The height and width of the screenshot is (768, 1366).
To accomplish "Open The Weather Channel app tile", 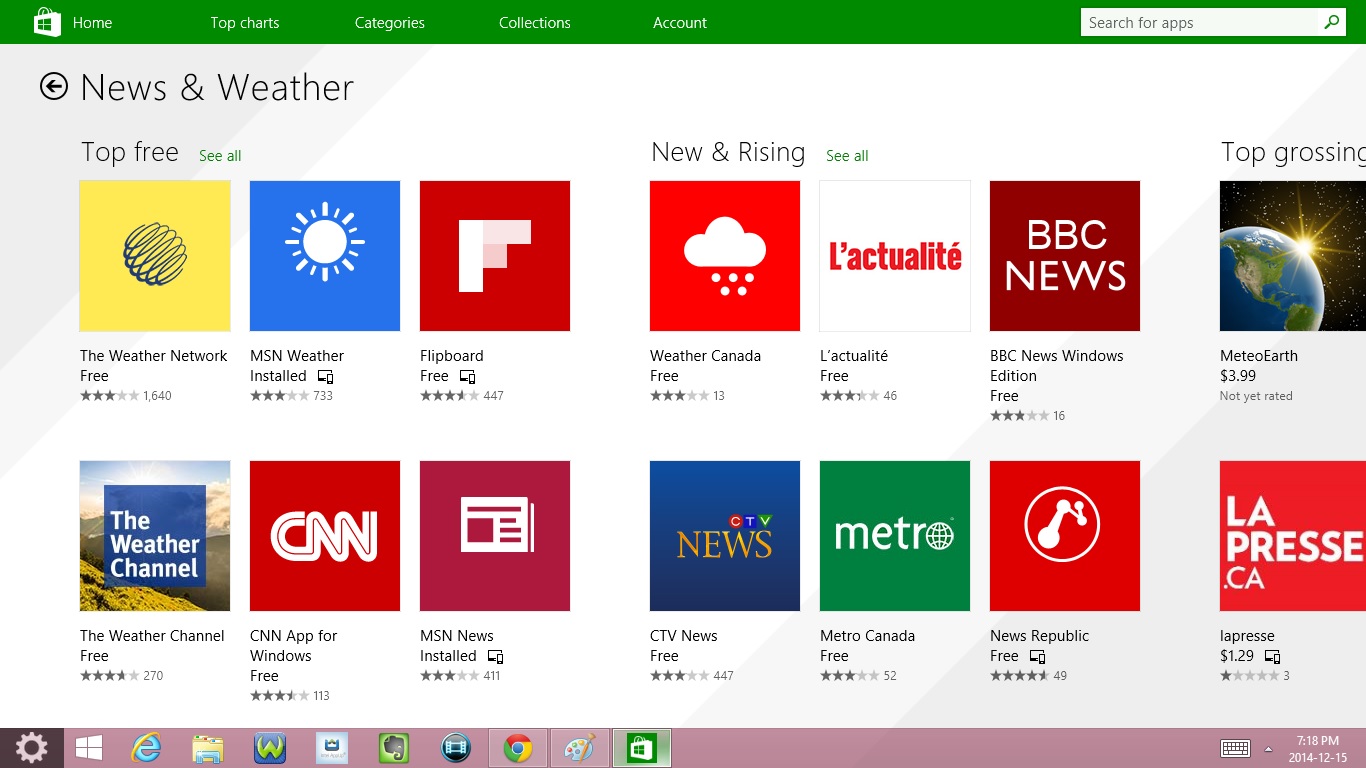I will [x=155, y=536].
